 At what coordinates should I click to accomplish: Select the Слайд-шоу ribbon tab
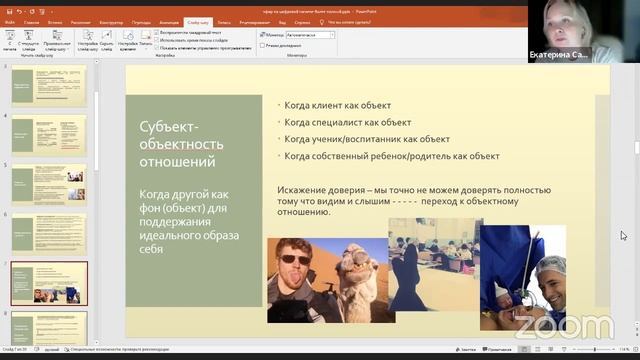tap(198, 22)
